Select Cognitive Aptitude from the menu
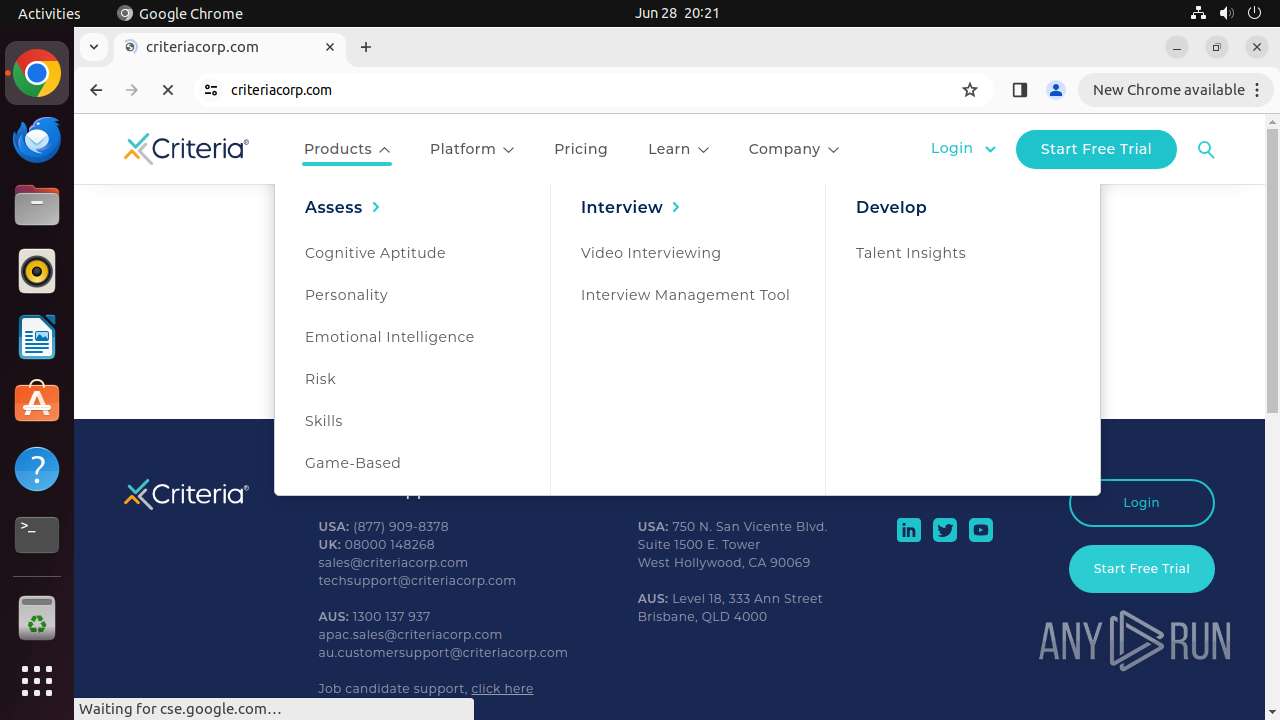The image size is (1280, 720). coord(375,253)
